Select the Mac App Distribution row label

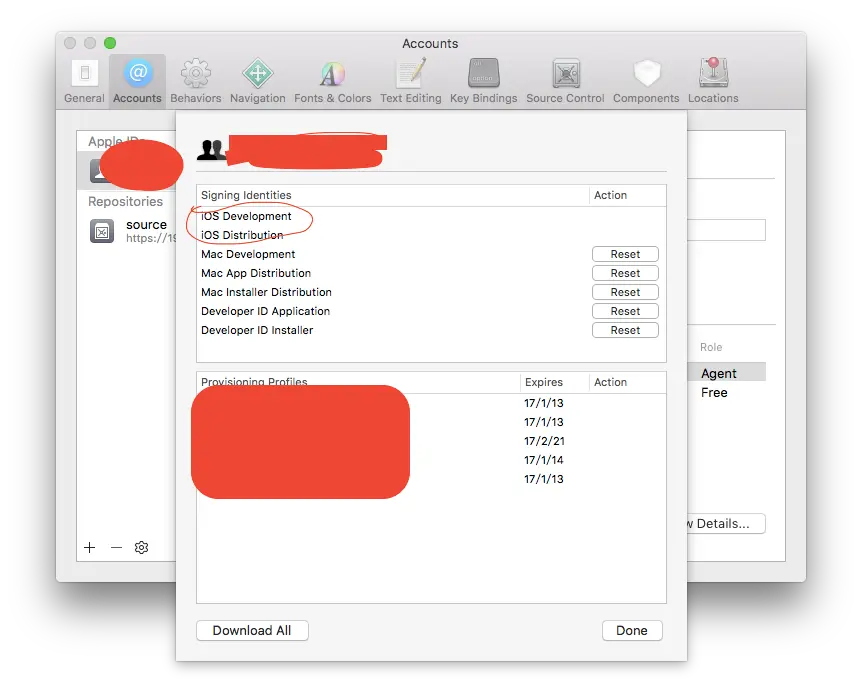(x=256, y=273)
